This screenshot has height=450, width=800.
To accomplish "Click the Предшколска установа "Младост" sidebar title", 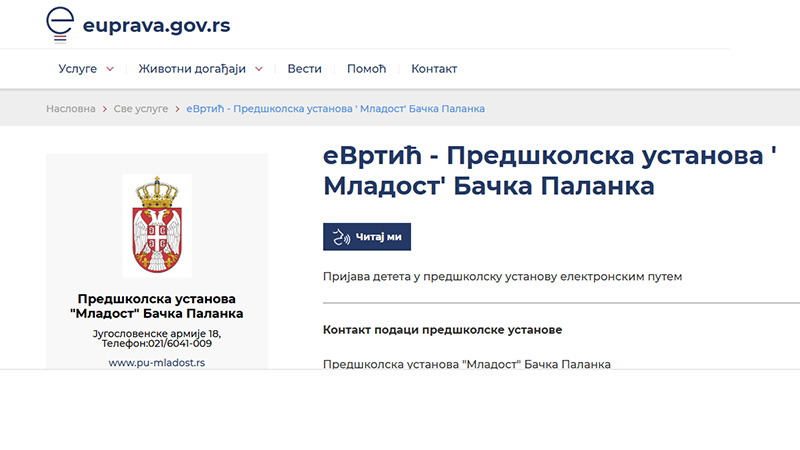I will 157,306.
